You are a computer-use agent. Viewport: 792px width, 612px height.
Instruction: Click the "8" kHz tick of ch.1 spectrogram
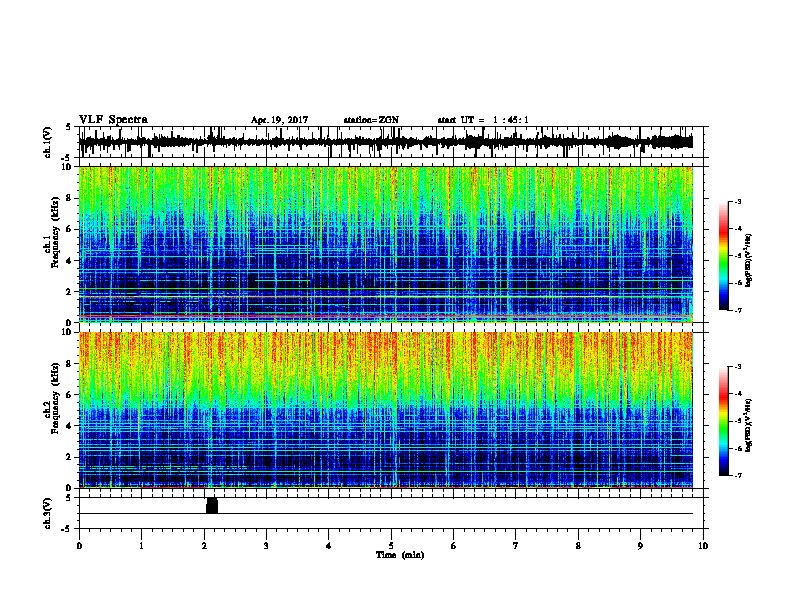70,198
